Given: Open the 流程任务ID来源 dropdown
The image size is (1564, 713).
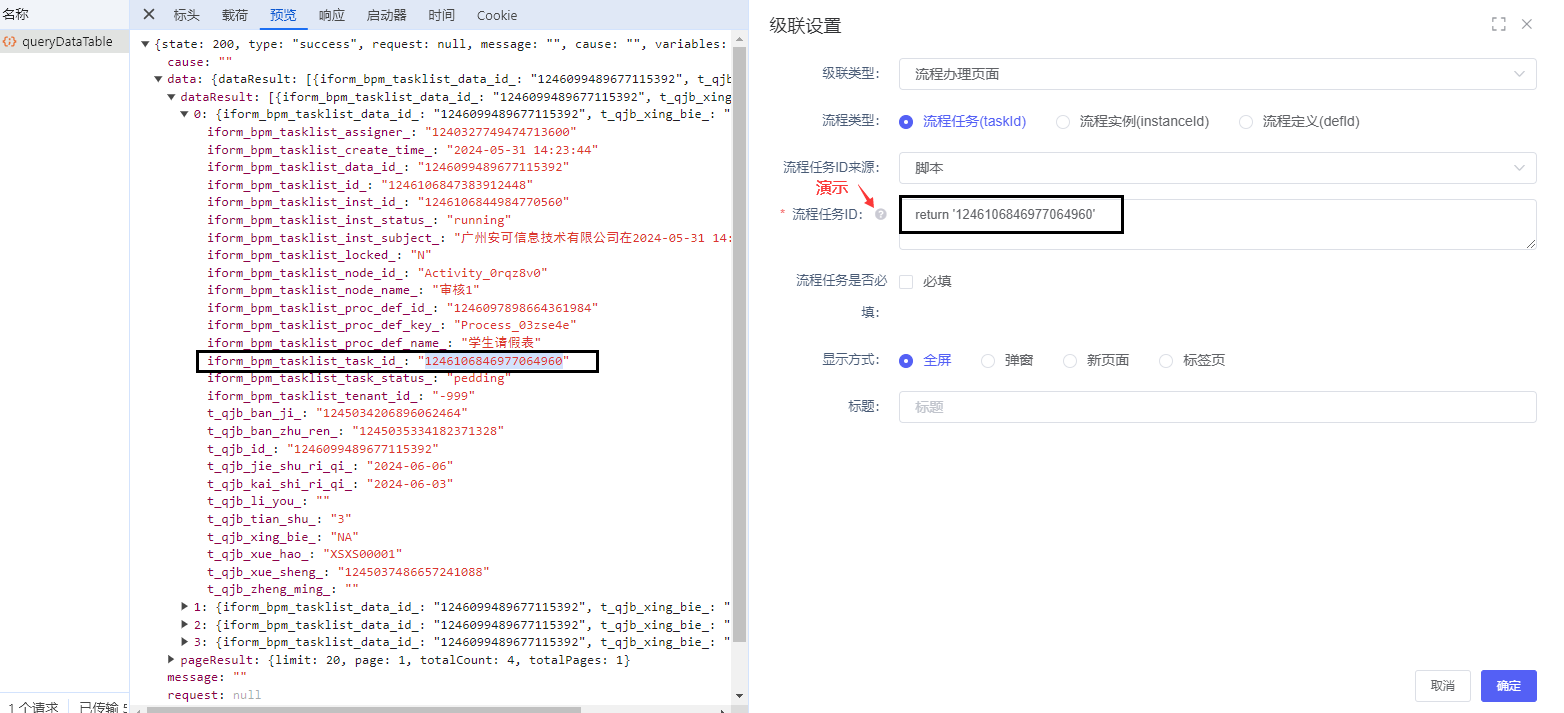Looking at the screenshot, I should pyautogui.click(x=1217, y=168).
